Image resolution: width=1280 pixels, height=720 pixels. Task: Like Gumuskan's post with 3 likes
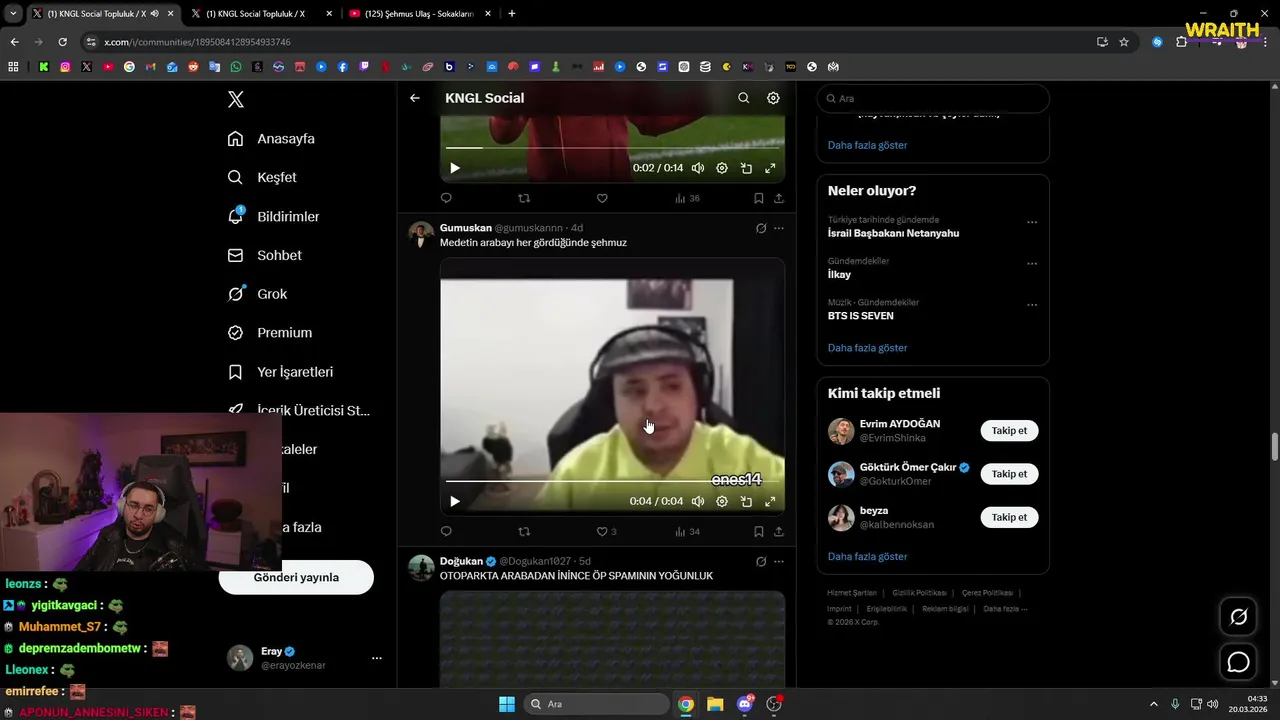pos(606,531)
